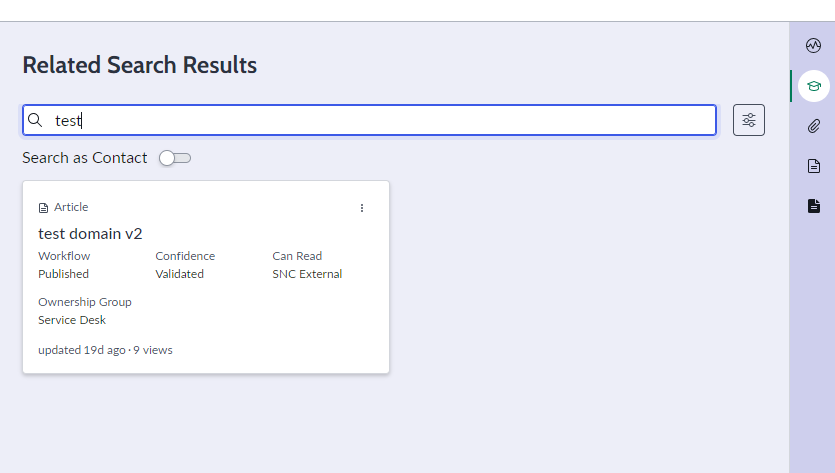The width and height of the screenshot is (835, 473).
Task: Click the SNC External can-read value
Action: click(307, 274)
